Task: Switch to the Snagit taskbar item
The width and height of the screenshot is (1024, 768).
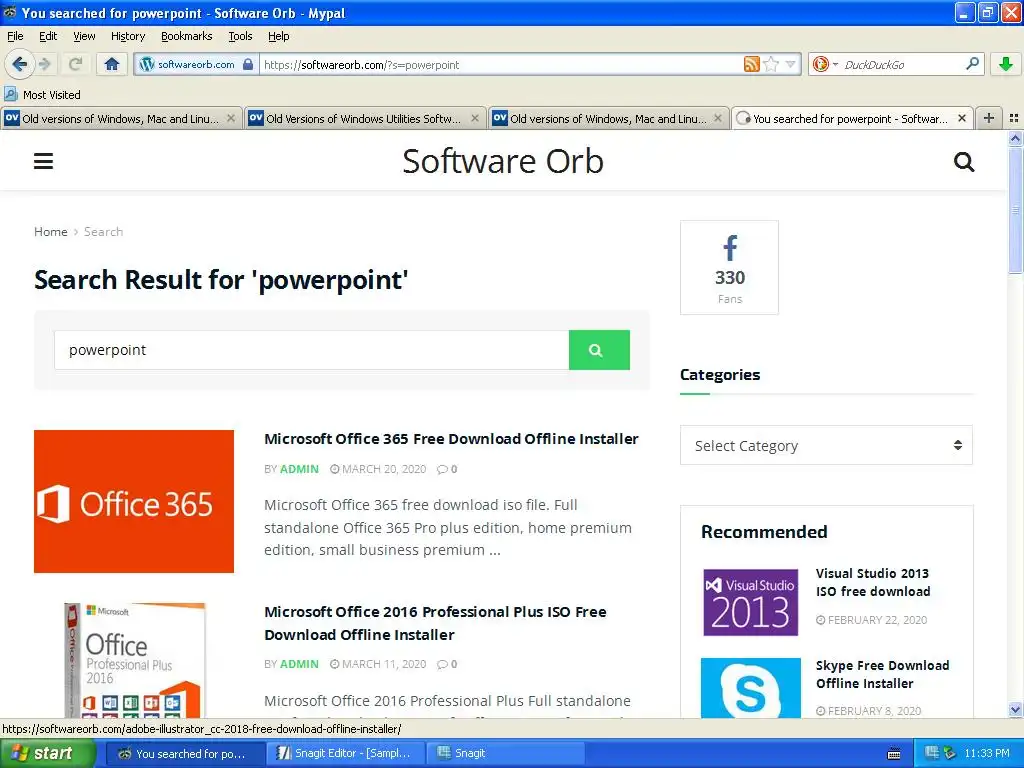Action: pos(504,753)
